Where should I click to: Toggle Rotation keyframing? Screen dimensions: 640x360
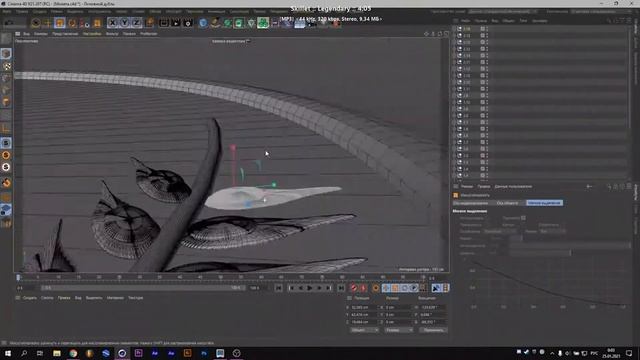(404, 288)
